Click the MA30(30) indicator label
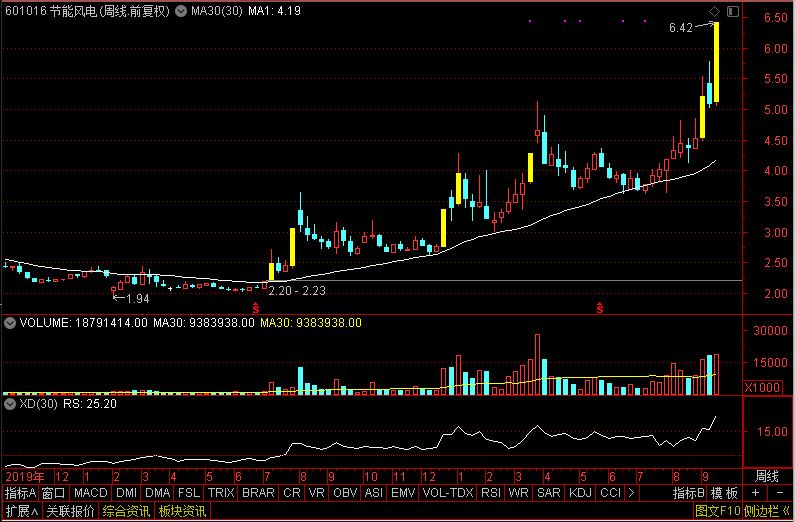The width and height of the screenshot is (795, 522). click(216, 11)
